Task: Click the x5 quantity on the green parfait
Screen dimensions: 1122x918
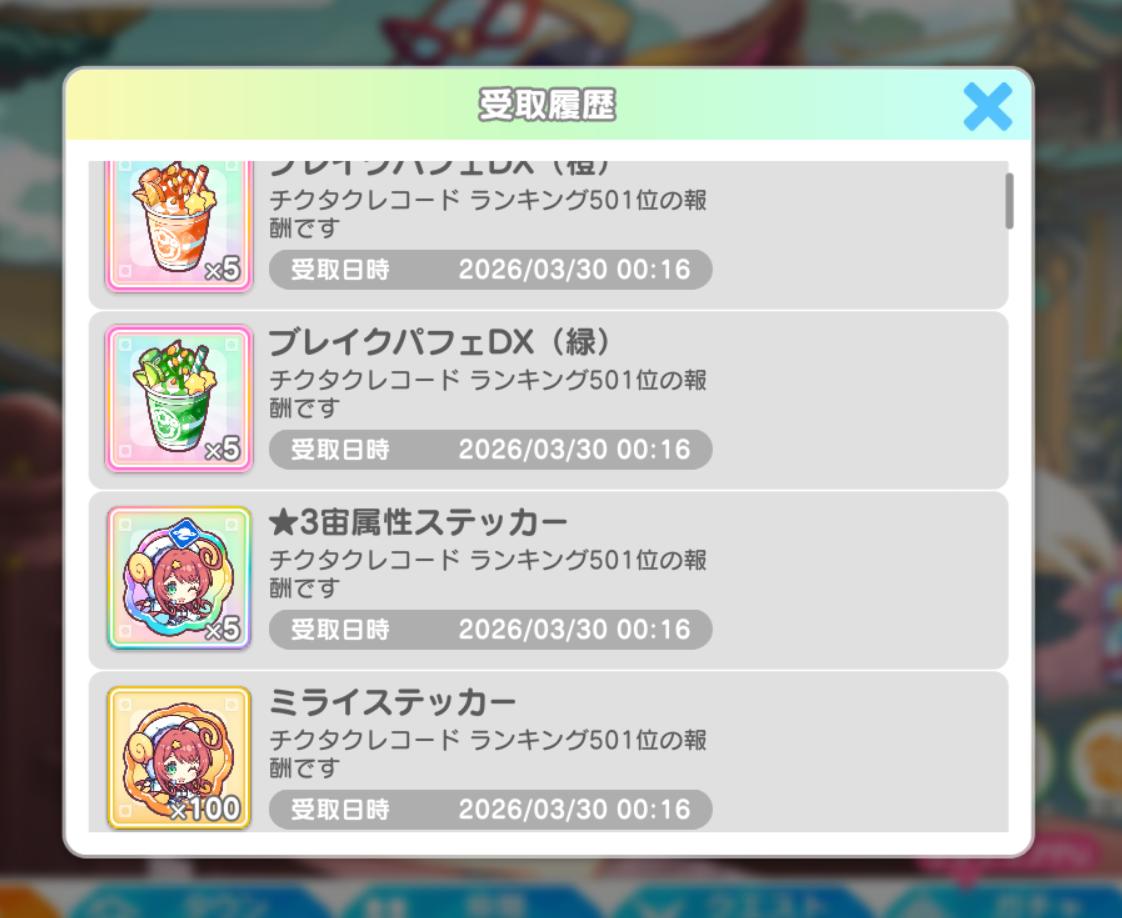Action: pos(223,449)
